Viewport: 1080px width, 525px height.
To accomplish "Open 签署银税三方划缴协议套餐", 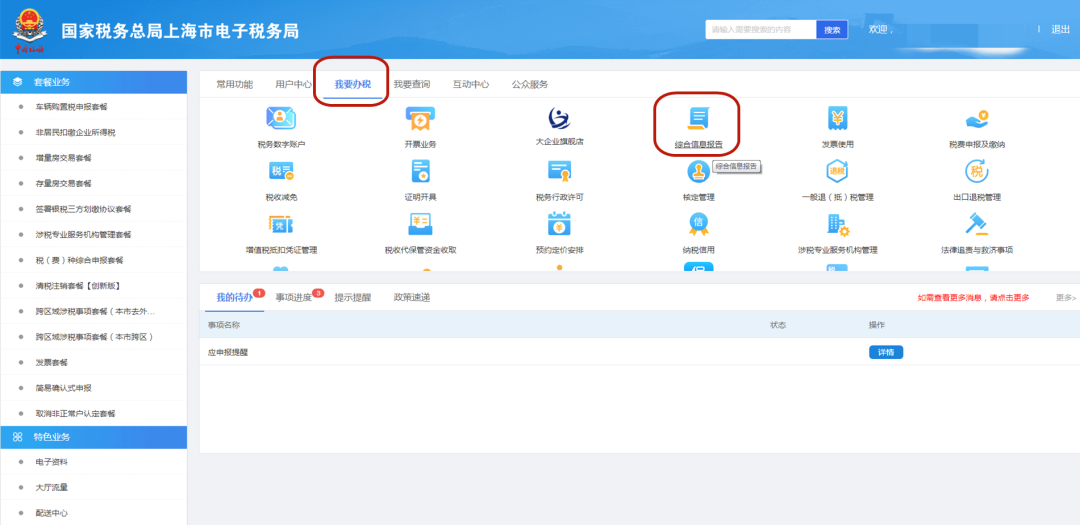I will pyautogui.click(x=83, y=209).
